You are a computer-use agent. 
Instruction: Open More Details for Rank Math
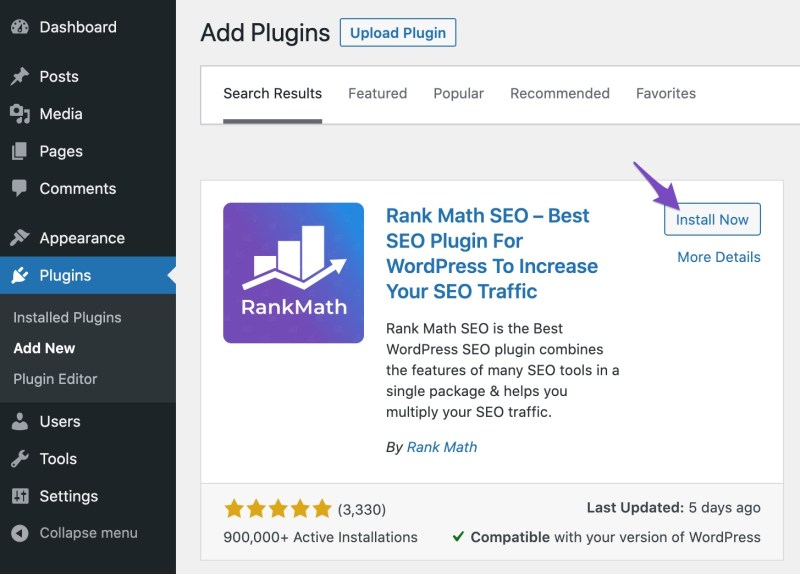719,257
